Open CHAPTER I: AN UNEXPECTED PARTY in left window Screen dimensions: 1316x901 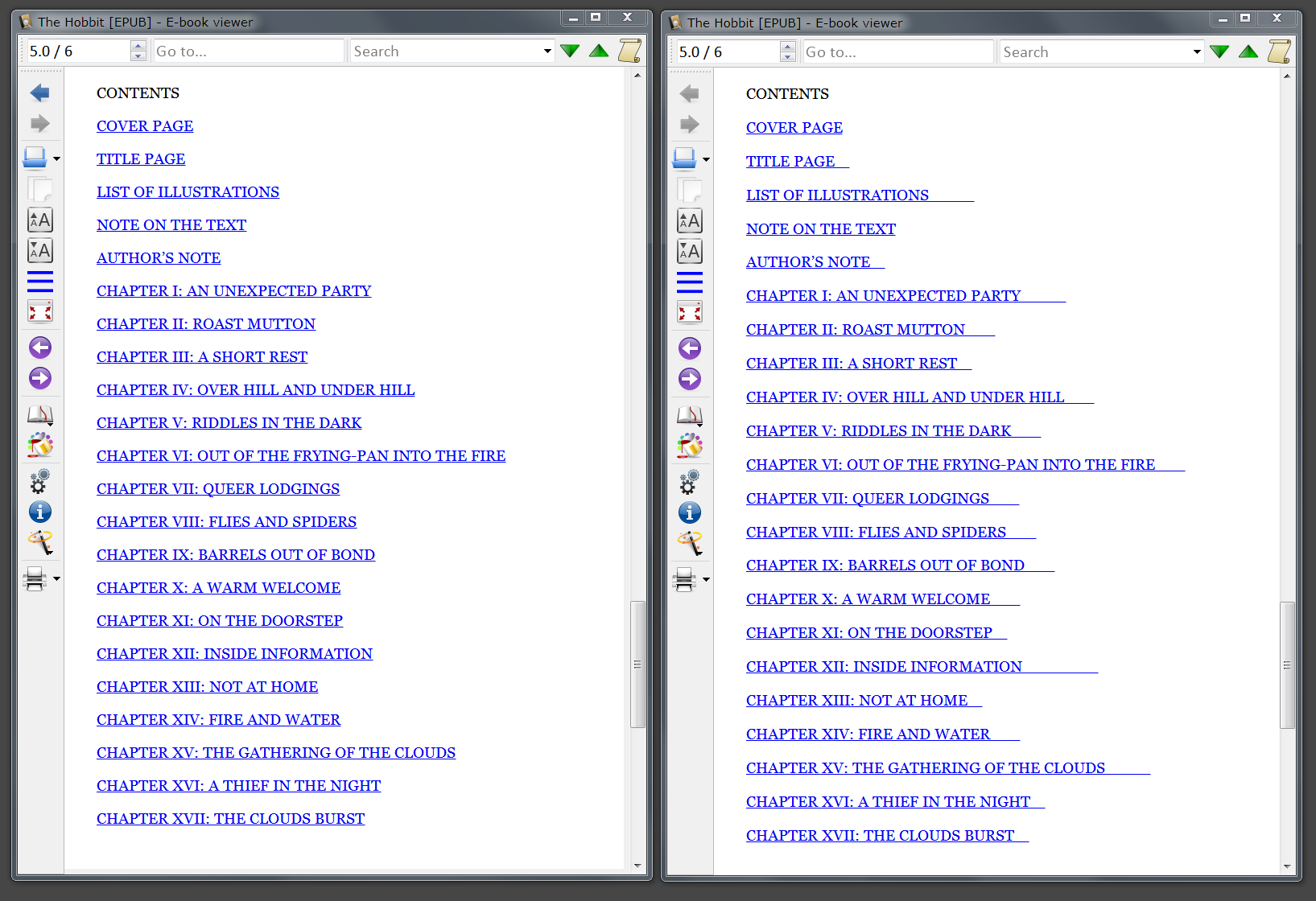pyautogui.click(x=234, y=290)
